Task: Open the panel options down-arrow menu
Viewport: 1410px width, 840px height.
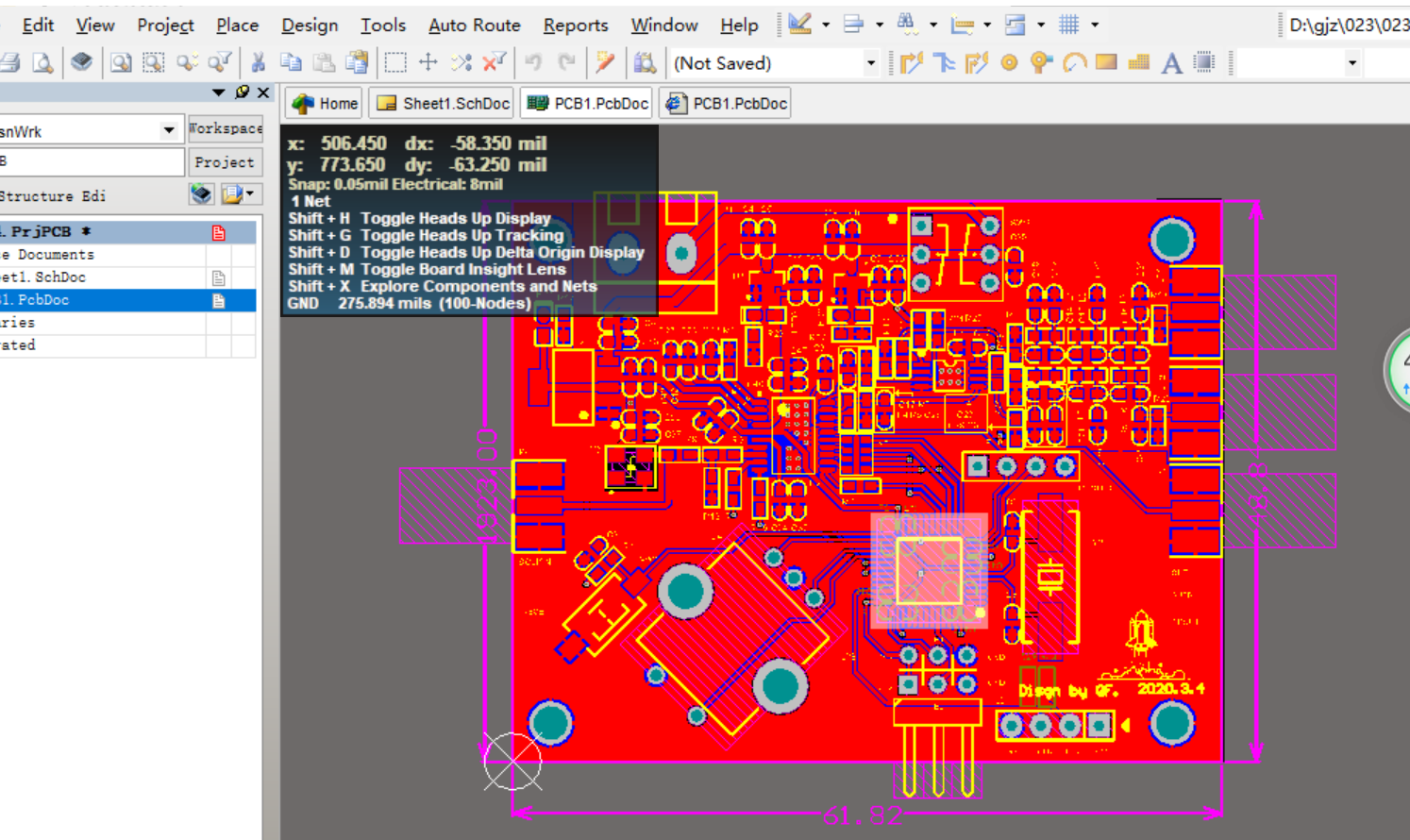Action: [219, 92]
